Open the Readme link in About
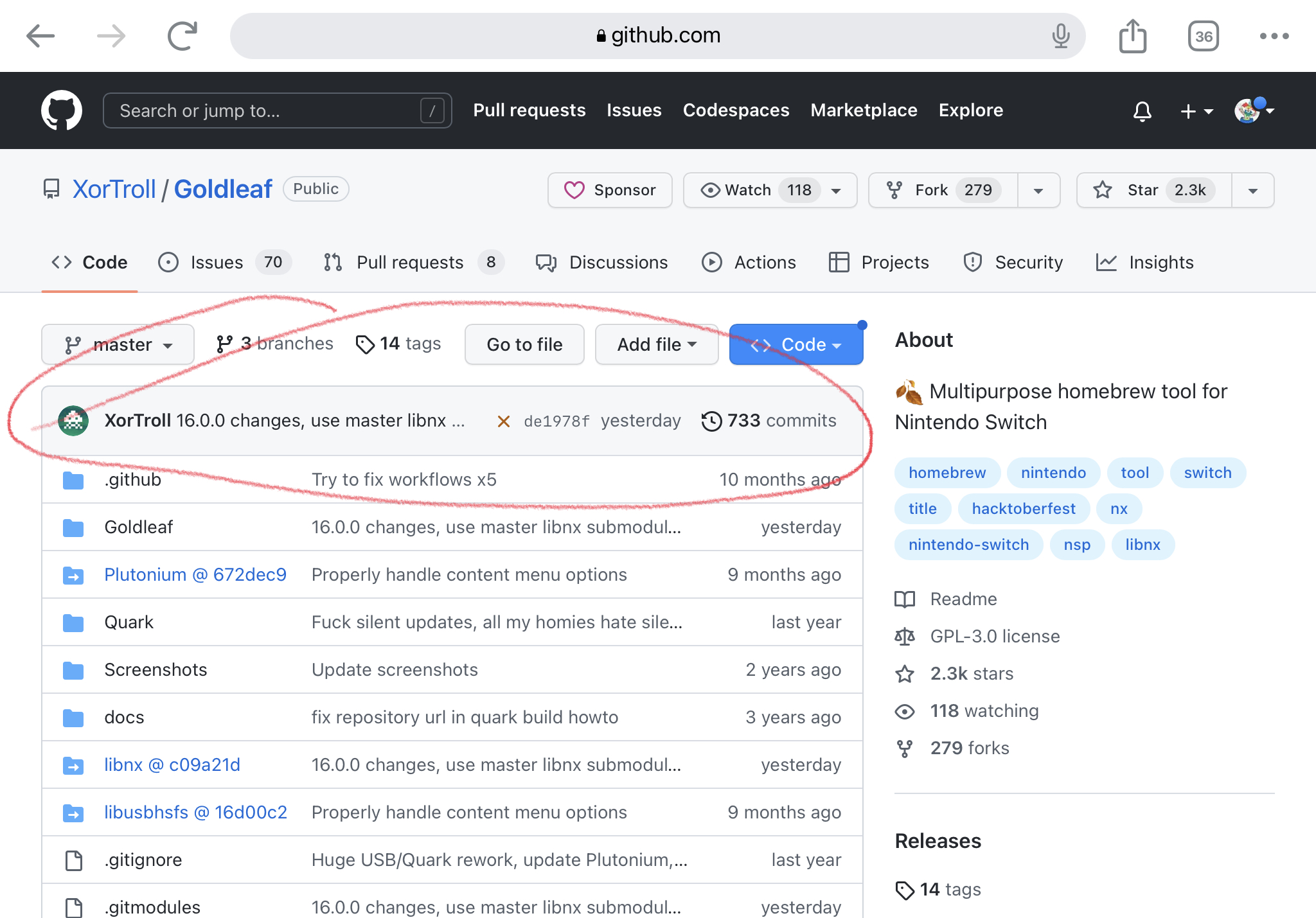Screen dimensions: 1316x918 click(947, 599)
